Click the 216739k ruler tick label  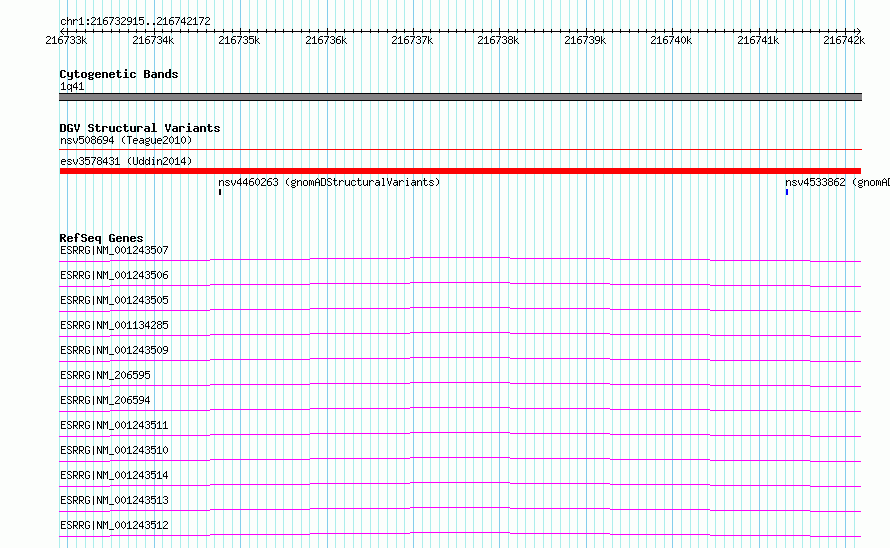pyautogui.click(x=585, y=40)
